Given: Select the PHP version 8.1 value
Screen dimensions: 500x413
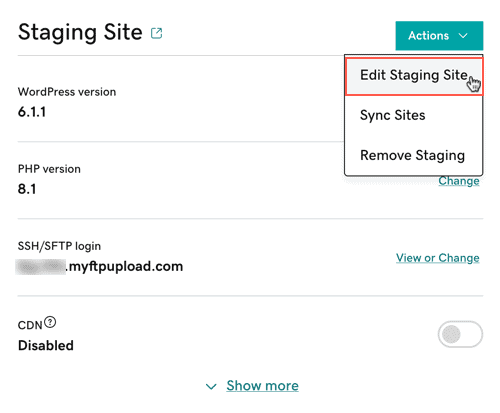Looking at the screenshot, I should (27, 189).
